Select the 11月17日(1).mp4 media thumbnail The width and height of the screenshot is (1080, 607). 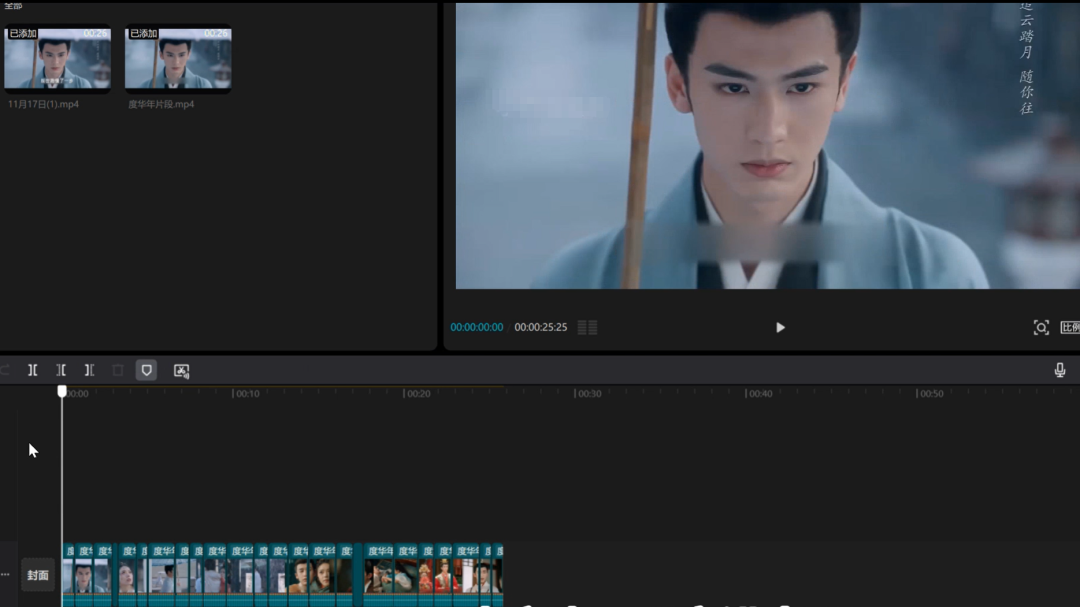point(57,58)
